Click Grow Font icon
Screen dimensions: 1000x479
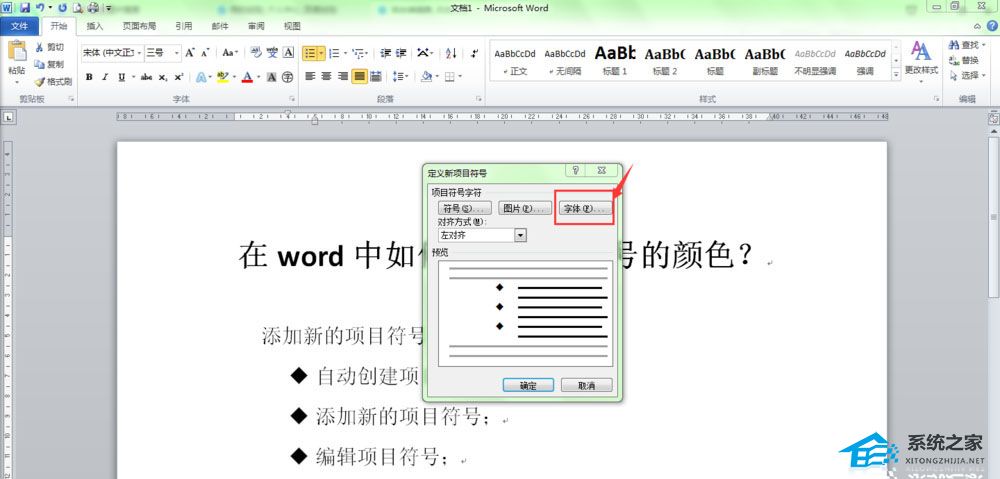point(189,53)
